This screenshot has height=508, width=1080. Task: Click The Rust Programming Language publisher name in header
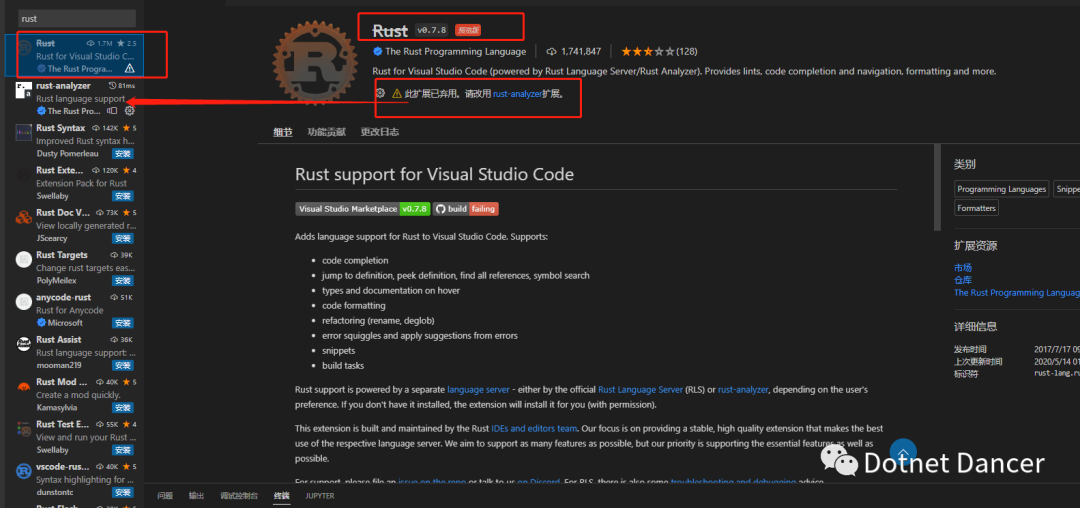pyautogui.click(x=455, y=52)
